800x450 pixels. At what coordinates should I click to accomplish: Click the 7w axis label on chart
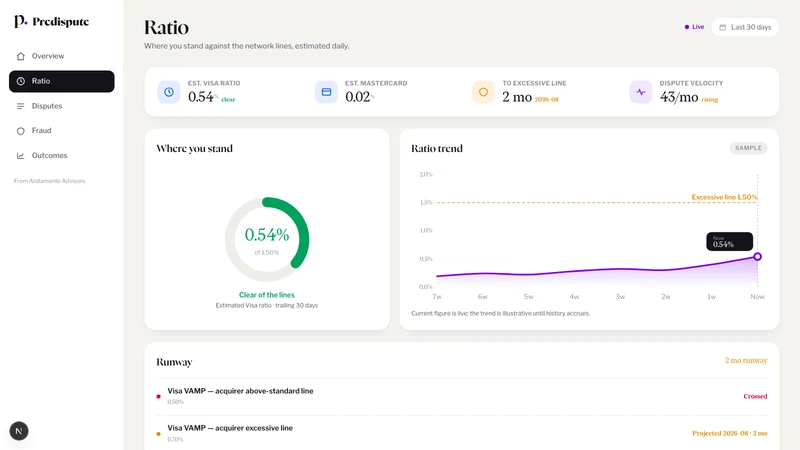pos(437,296)
